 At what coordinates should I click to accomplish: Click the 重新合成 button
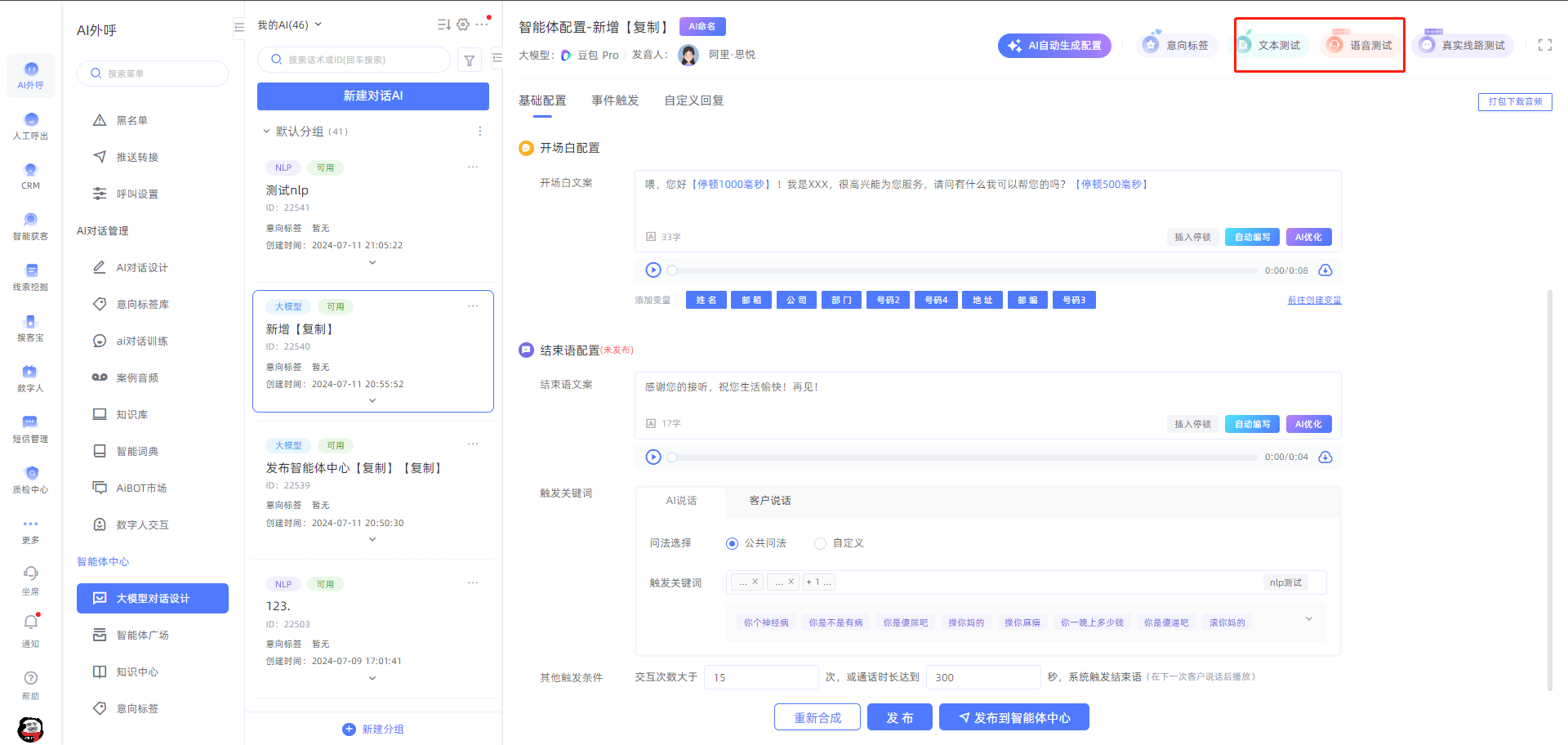click(x=817, y=717)
